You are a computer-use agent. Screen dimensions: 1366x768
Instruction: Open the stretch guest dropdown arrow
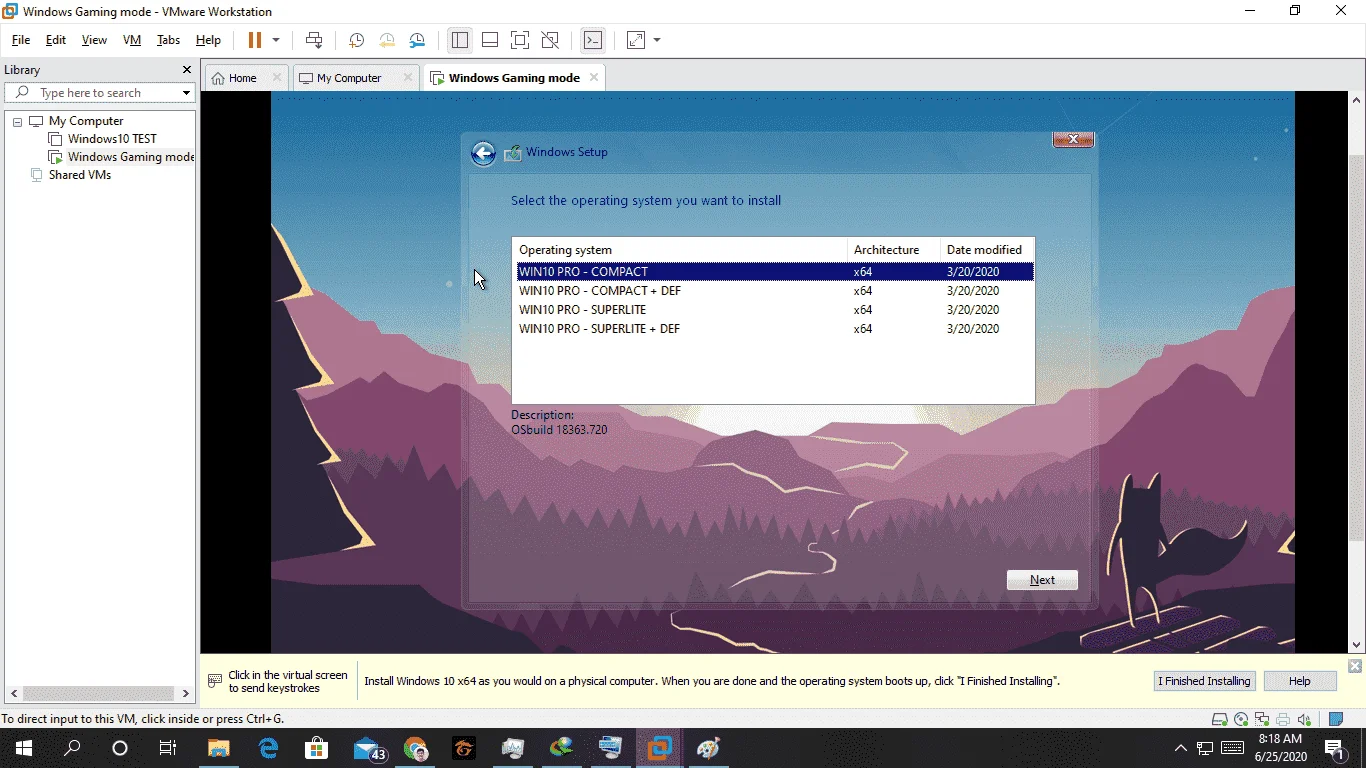[657, 40]
